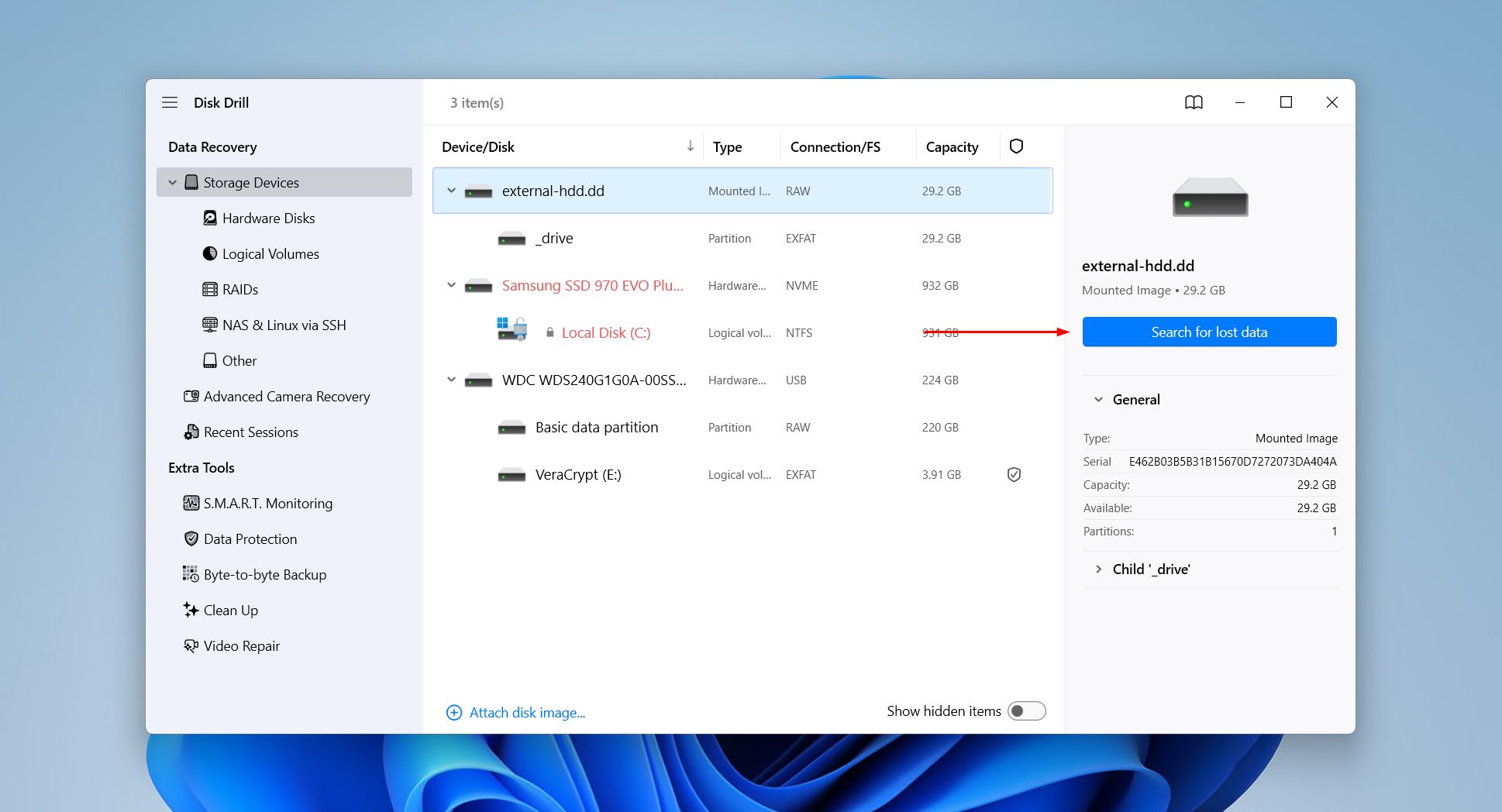The height and width of the screenshot is (812, 1502).
Task: Click the Storage Devices drive icon
Action: [x=191, y=183]
